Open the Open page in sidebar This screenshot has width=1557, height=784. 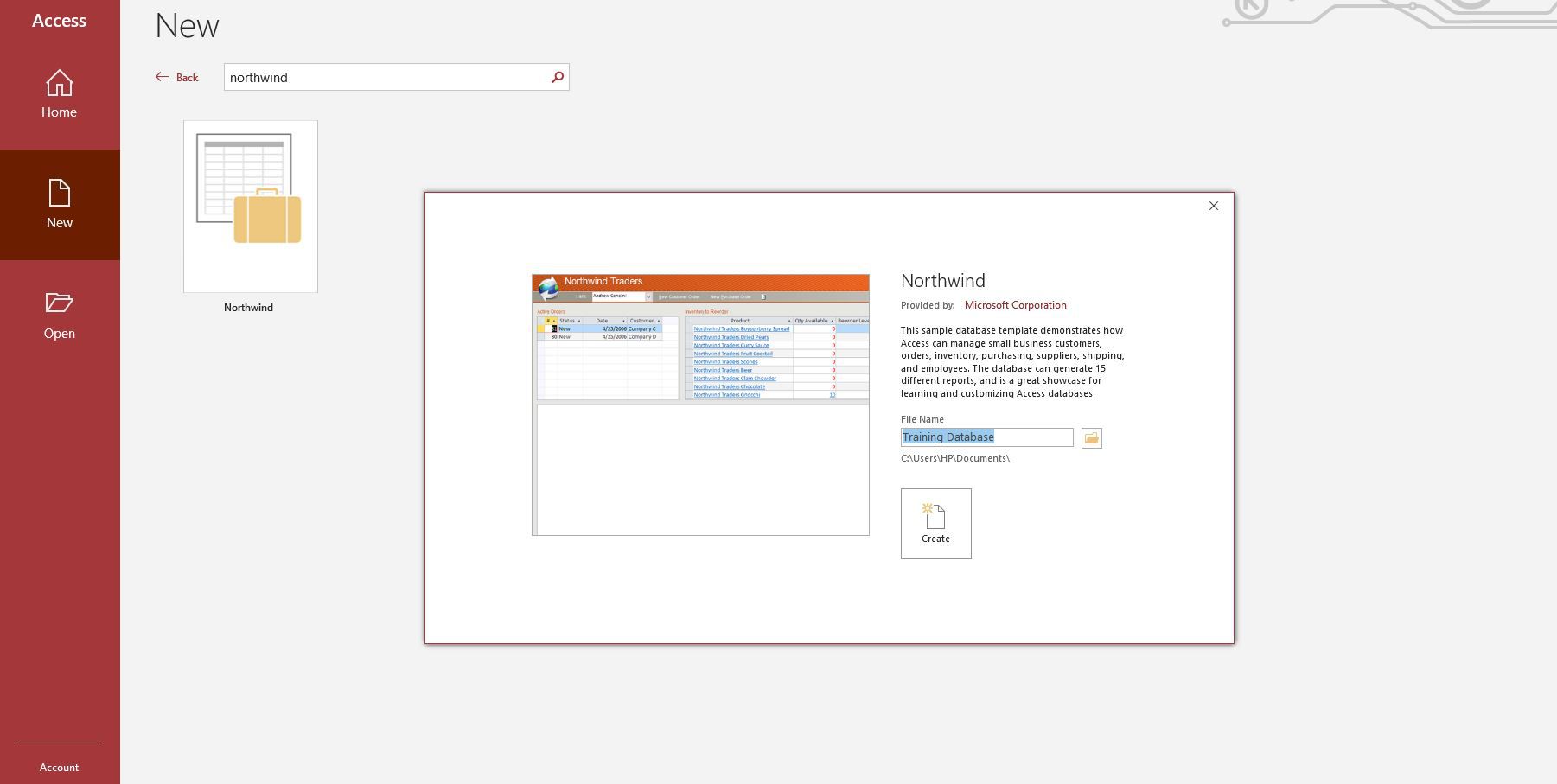pyautogui.click(x=60, y=316)
